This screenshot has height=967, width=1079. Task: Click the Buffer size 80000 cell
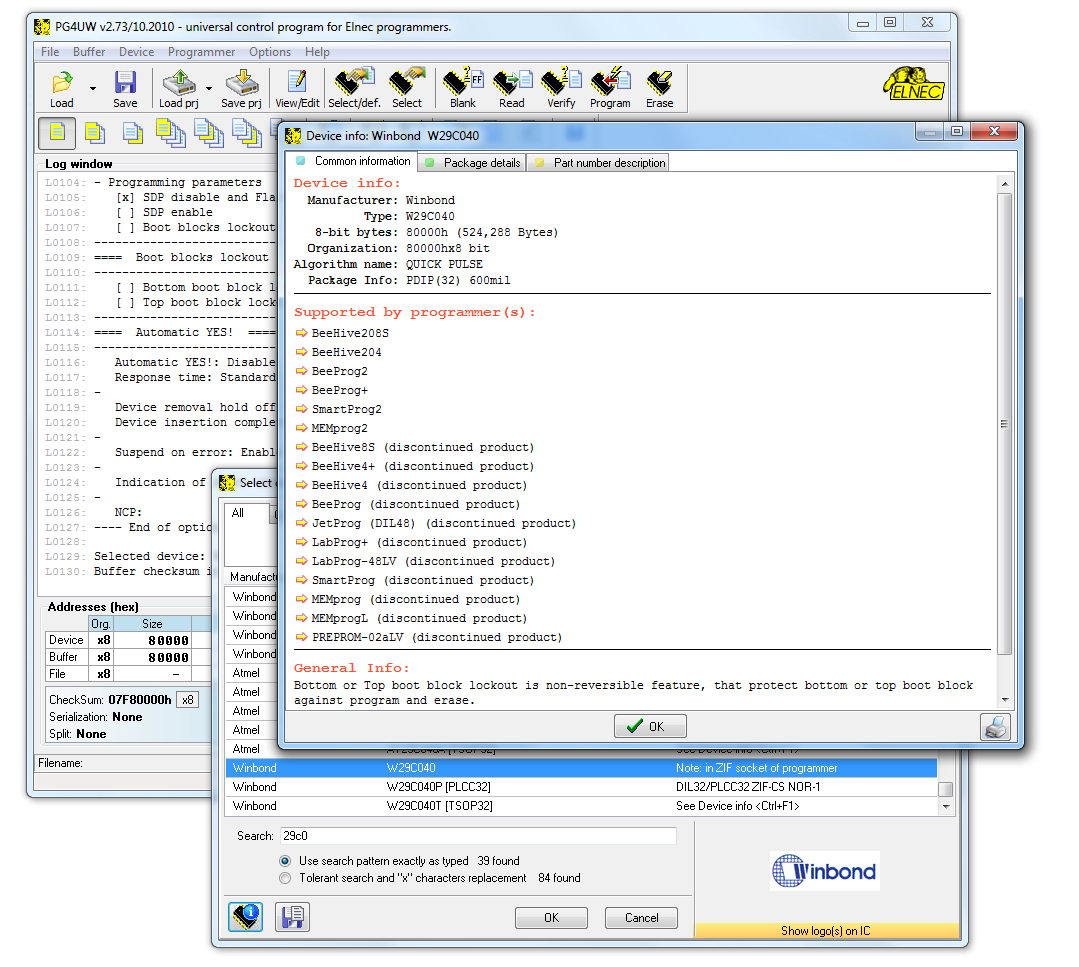tap(152, 657)
